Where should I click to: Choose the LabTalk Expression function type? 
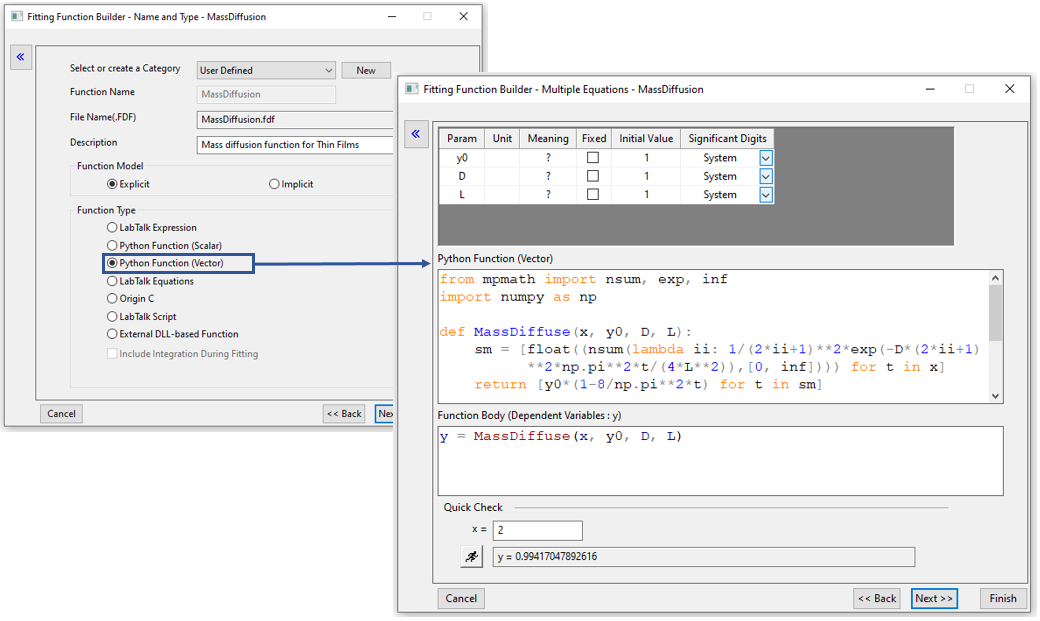[x=112, y=228]
